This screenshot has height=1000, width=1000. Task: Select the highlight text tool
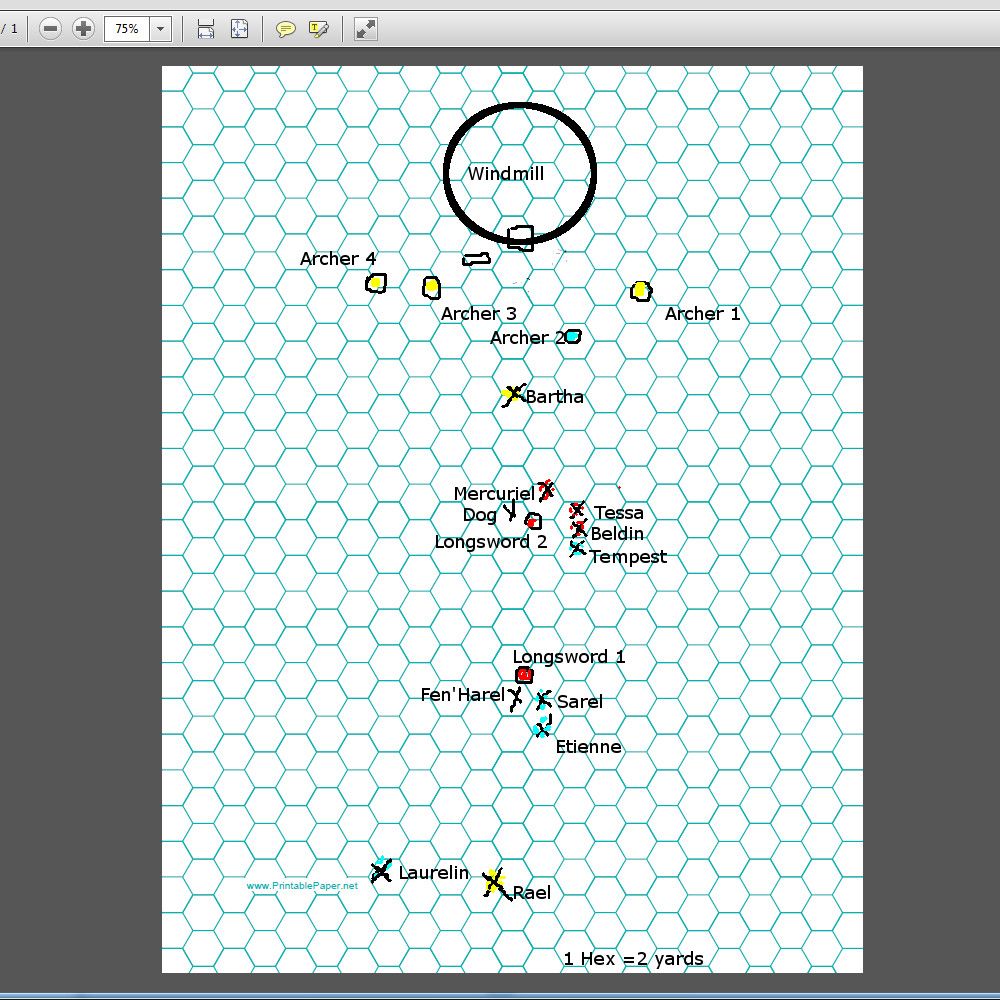pos(319,29)
